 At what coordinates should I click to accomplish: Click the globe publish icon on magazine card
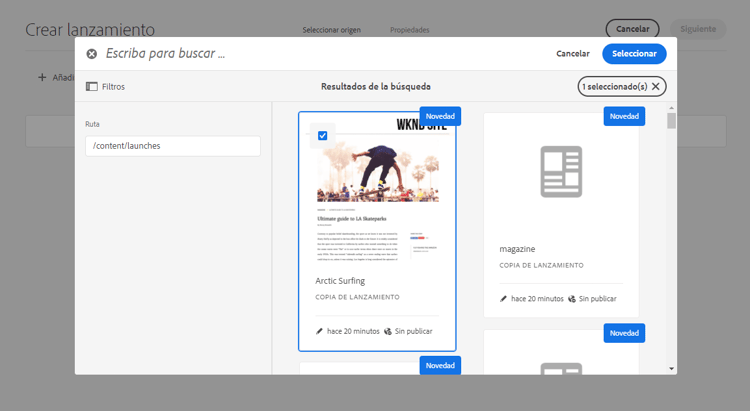point(572,299)
